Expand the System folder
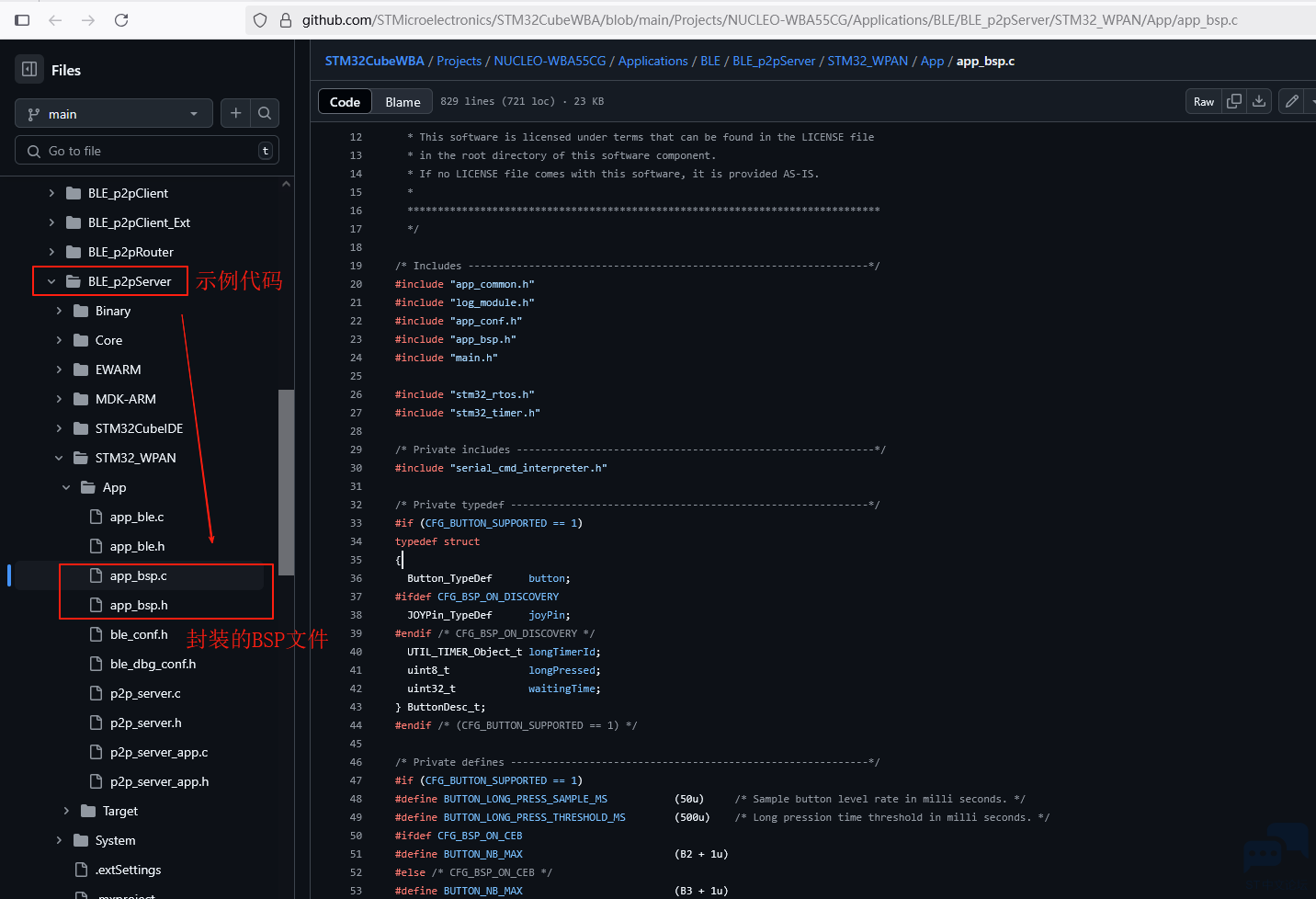 tap(59, 840)
